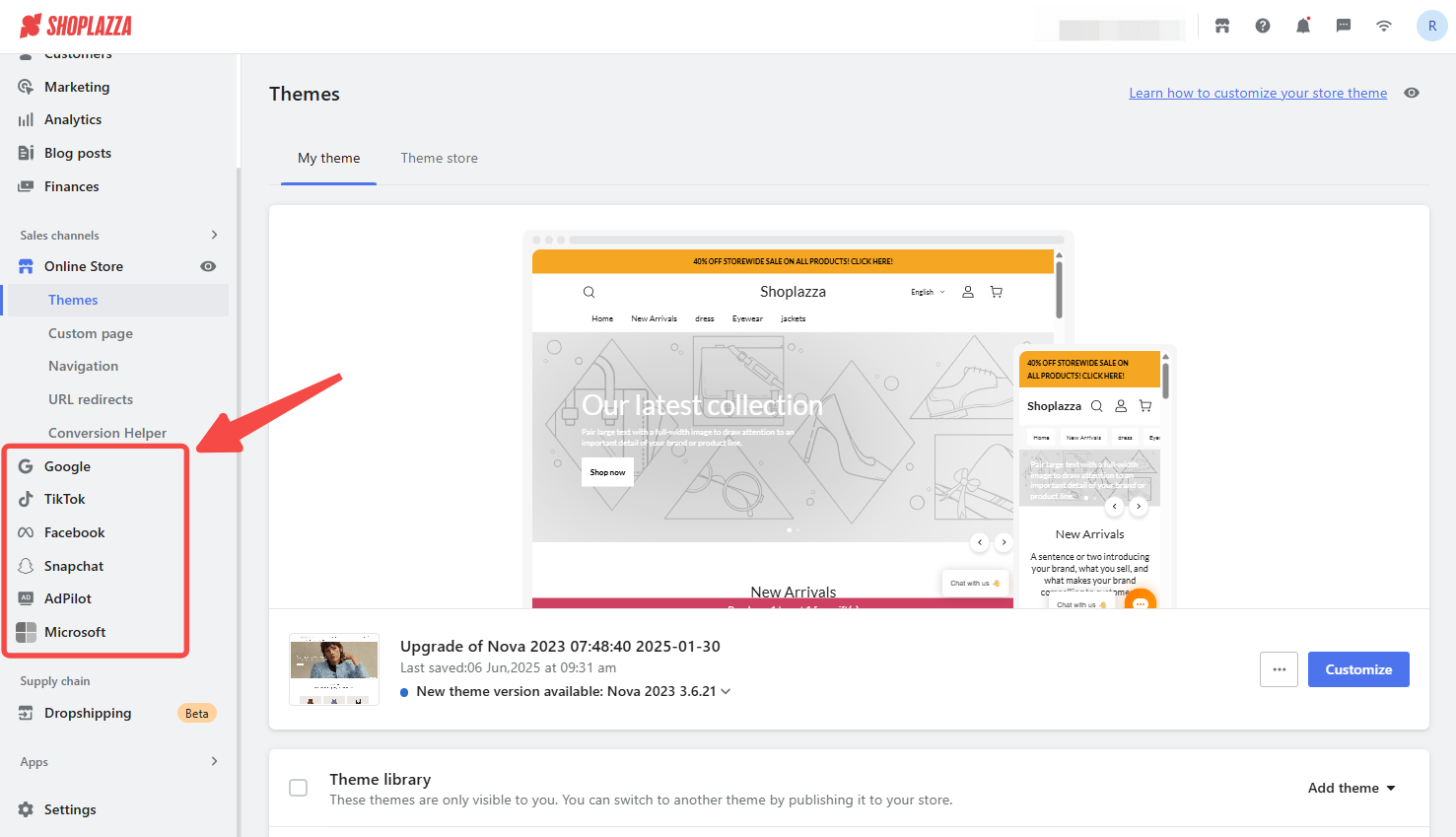
Task: Click the Dropshipping icon
Action: 26,713
